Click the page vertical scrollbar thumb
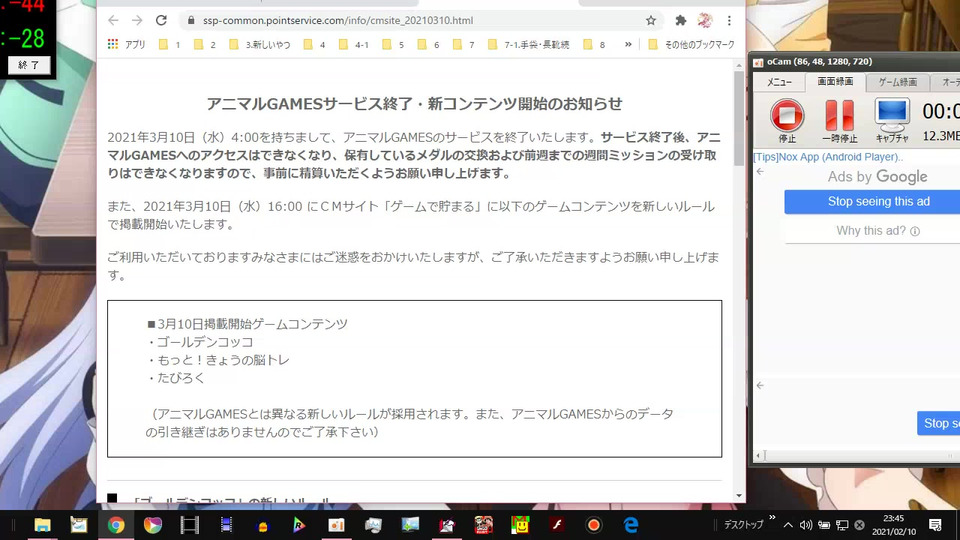 point(739,118)
